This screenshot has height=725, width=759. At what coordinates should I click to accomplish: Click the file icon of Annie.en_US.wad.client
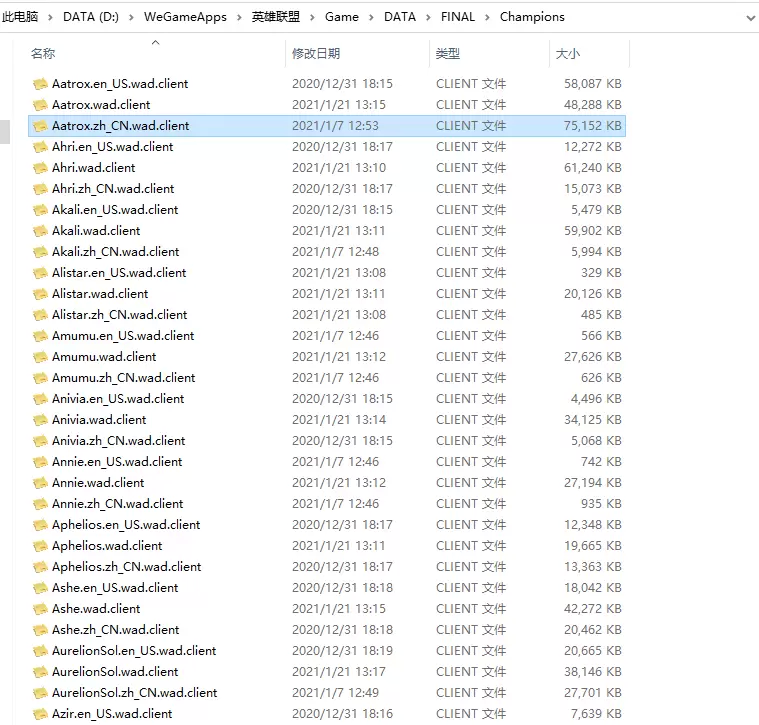point(40,462)
